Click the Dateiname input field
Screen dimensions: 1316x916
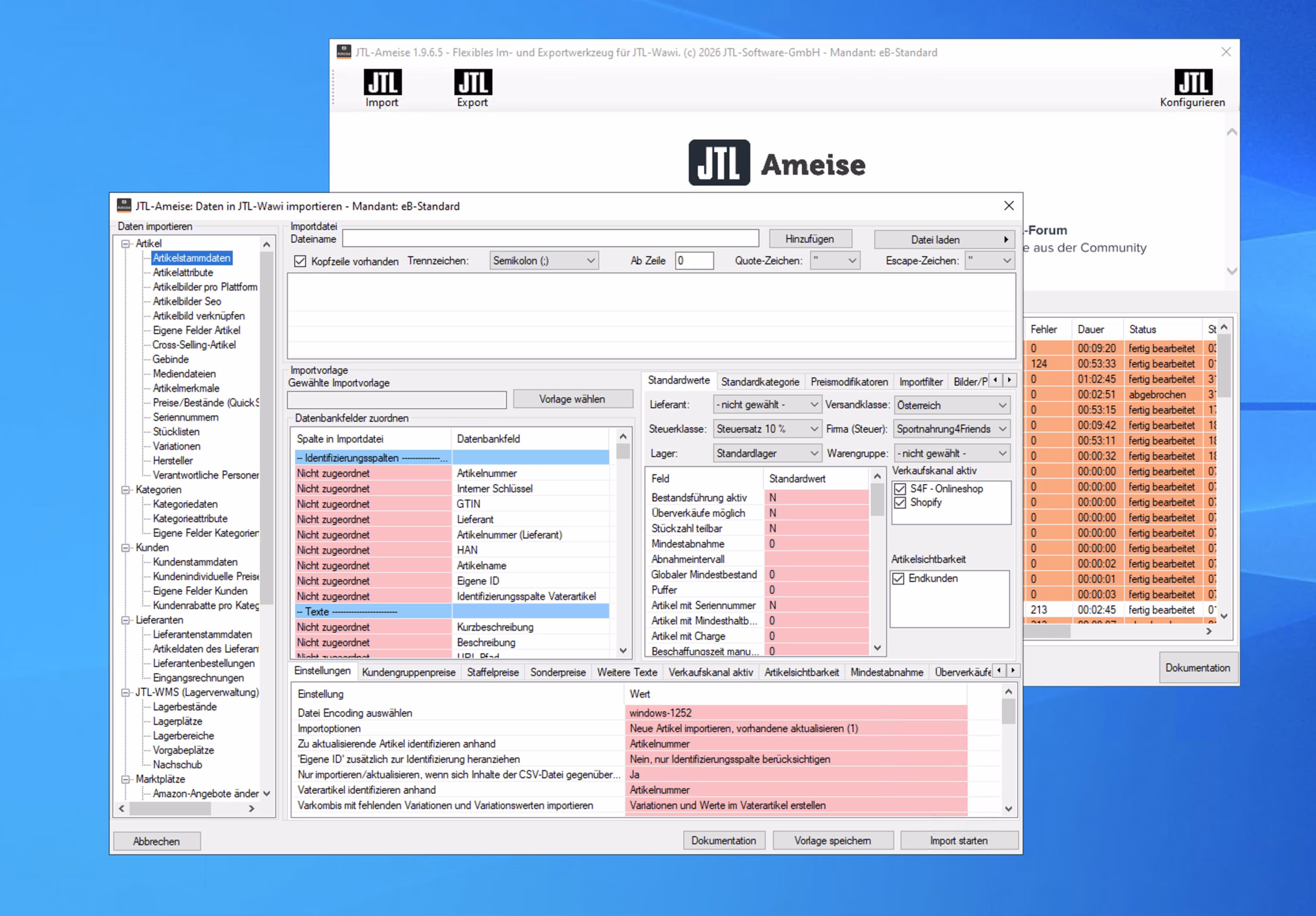(x=550, y=239)
